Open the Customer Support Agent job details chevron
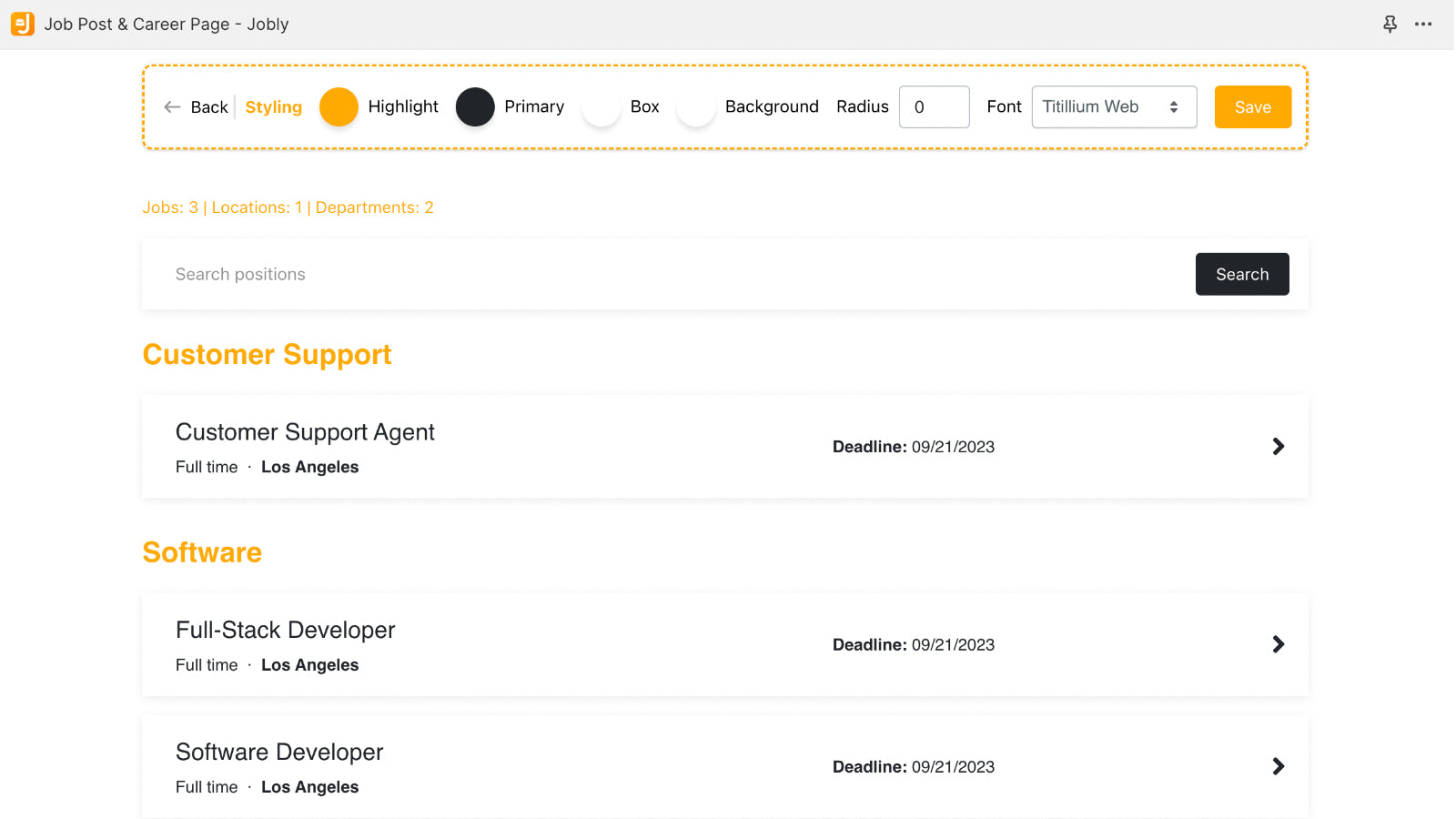This screenshot has width=1456, height=819. click(1278, 446)
